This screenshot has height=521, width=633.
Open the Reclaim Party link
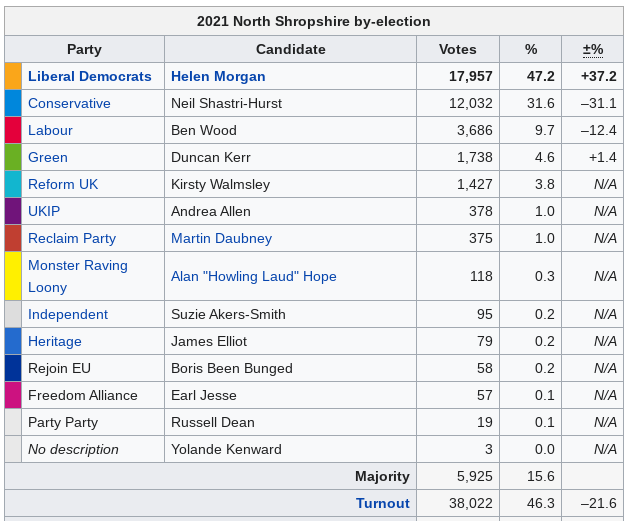point(72,238)
